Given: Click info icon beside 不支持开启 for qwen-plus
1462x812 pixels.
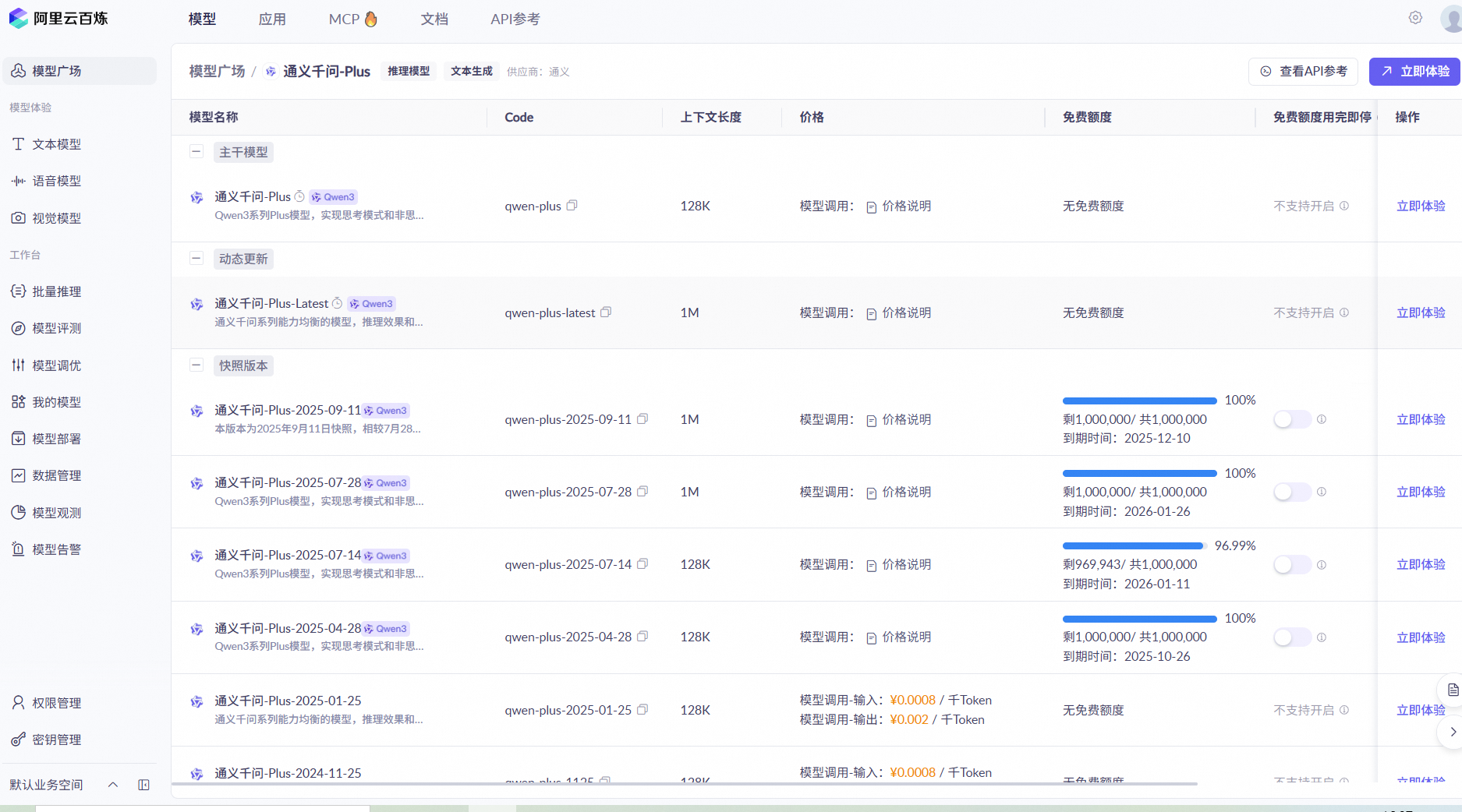Looking at the screenshot, I should 1344,206.
